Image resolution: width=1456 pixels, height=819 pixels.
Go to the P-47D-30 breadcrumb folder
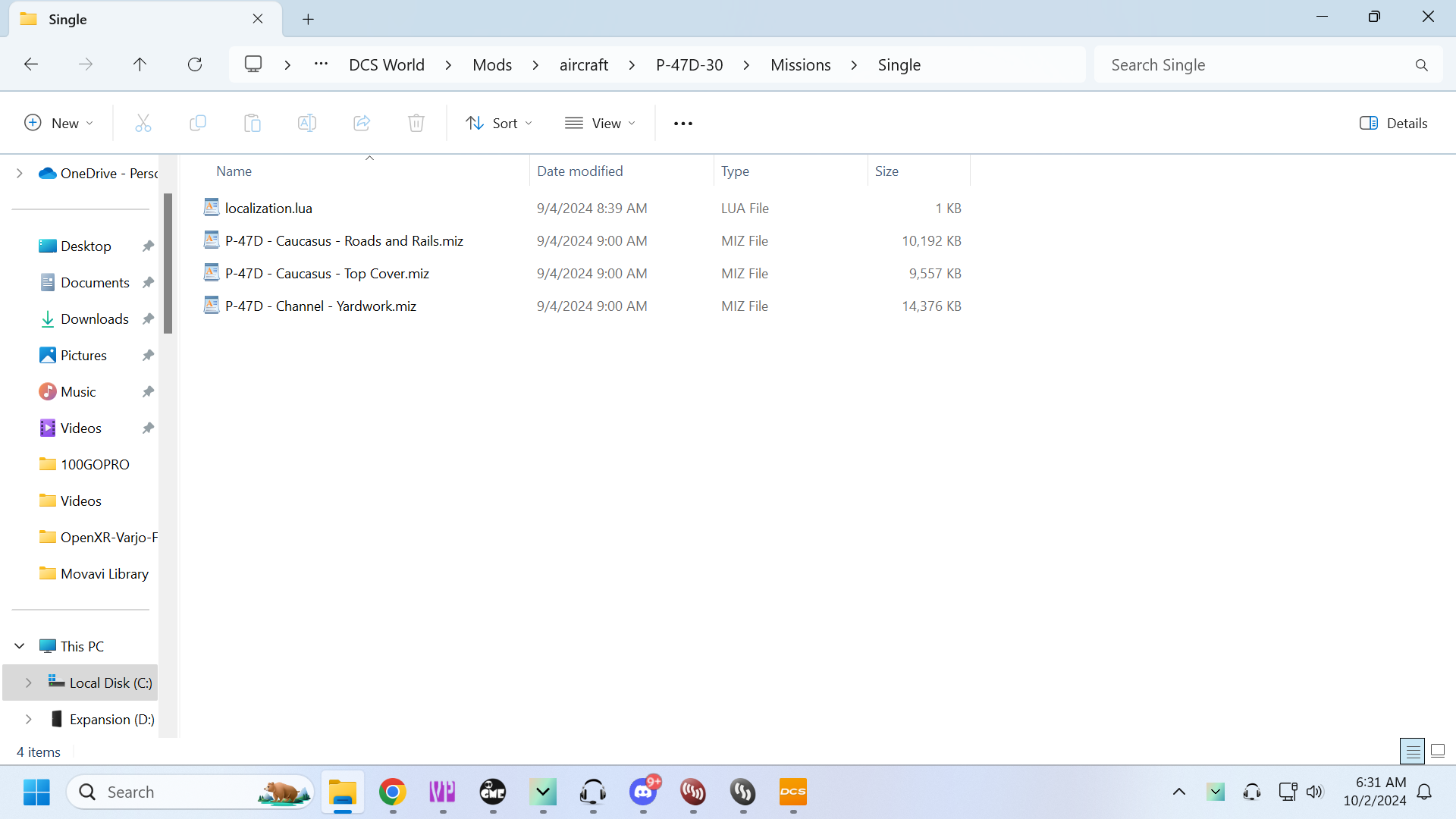click(x=689, y=65)
